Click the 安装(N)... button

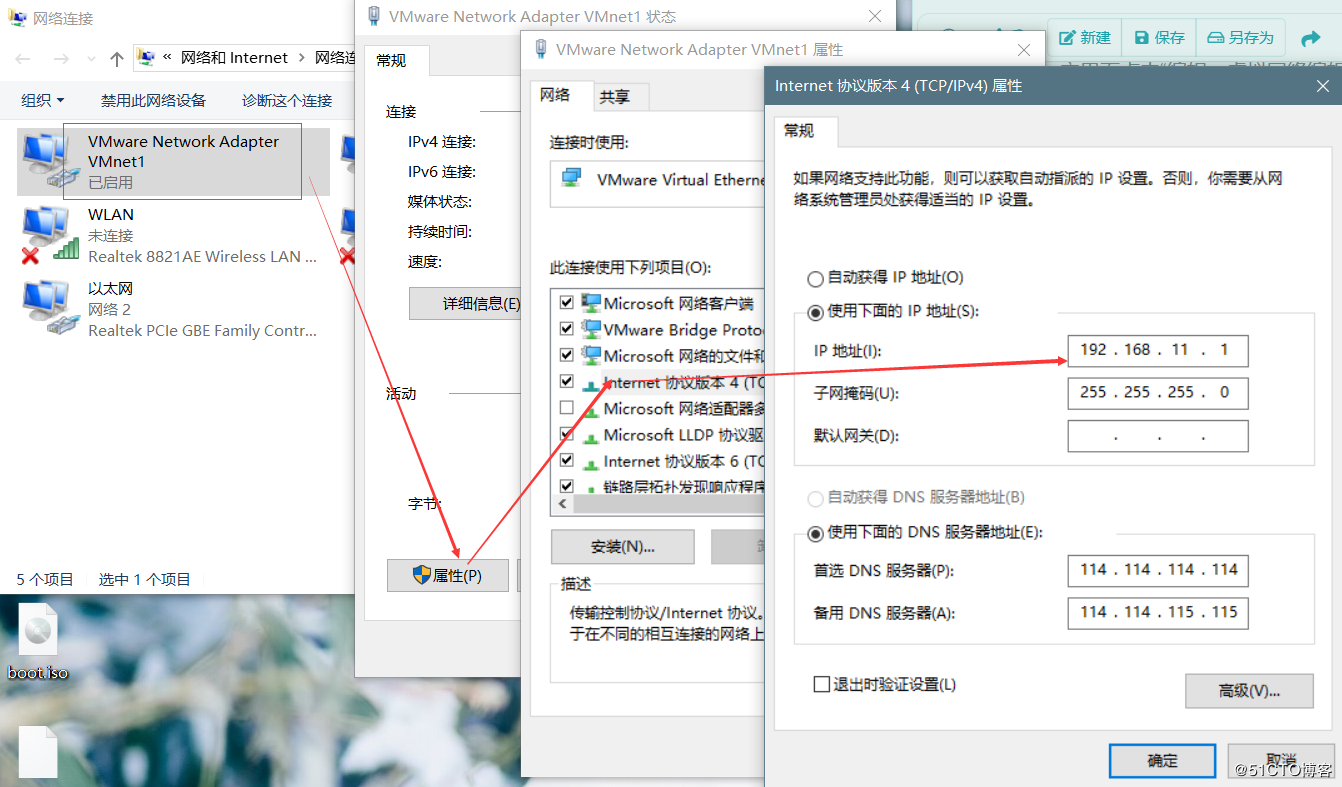point(623,547)
